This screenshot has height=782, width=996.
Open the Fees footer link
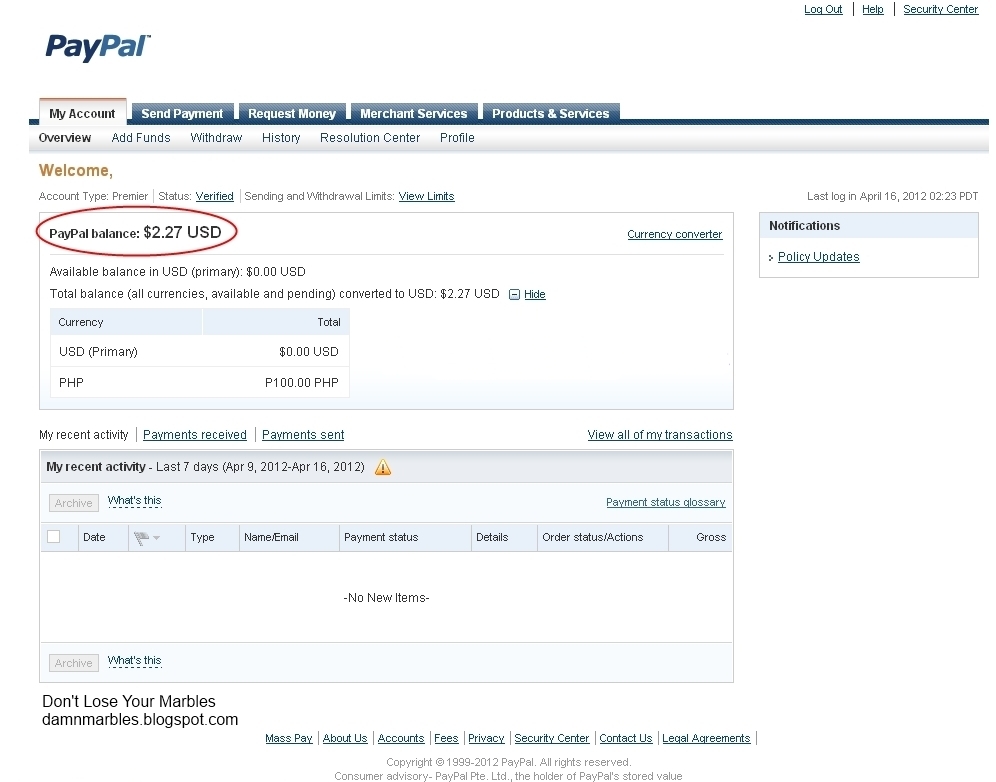click(x=446, y=738)
